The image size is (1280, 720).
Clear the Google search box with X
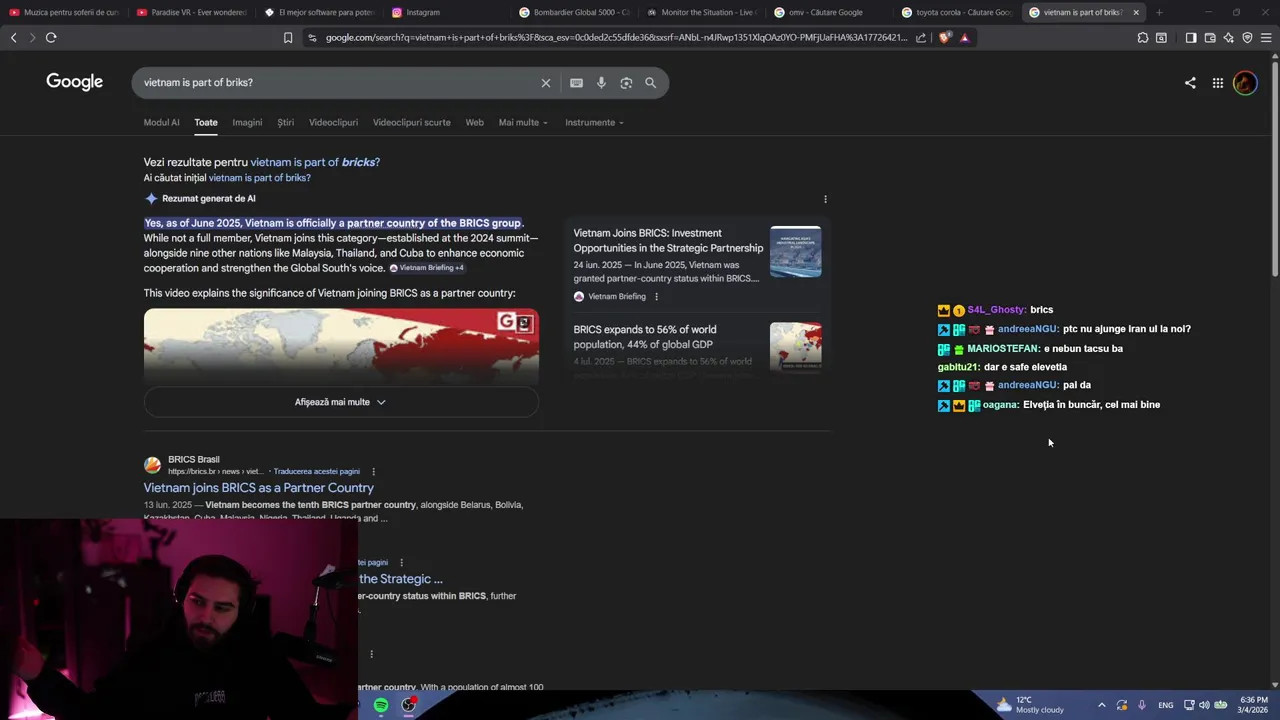[546, 83]
